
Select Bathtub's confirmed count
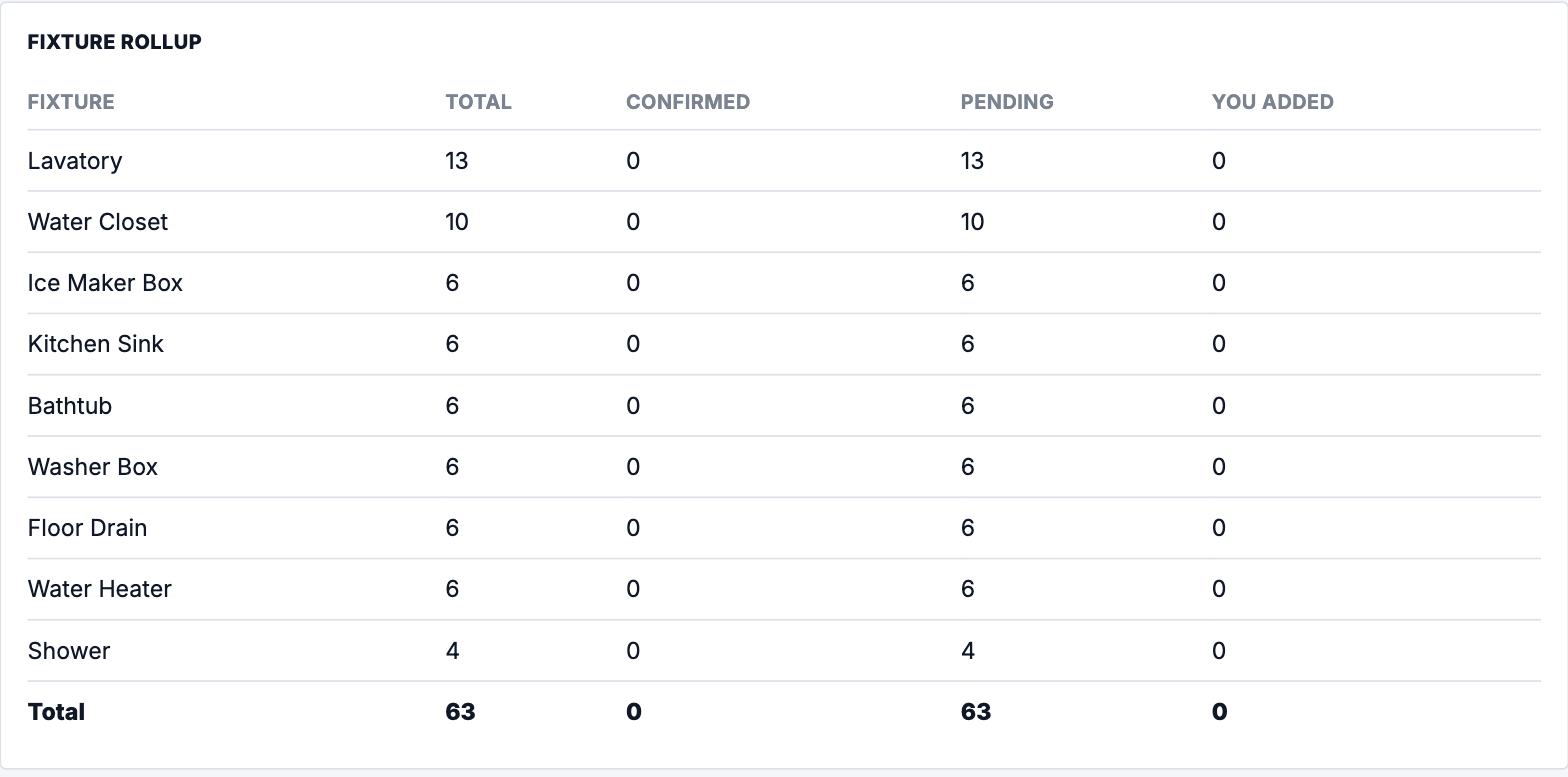(633, 406)
